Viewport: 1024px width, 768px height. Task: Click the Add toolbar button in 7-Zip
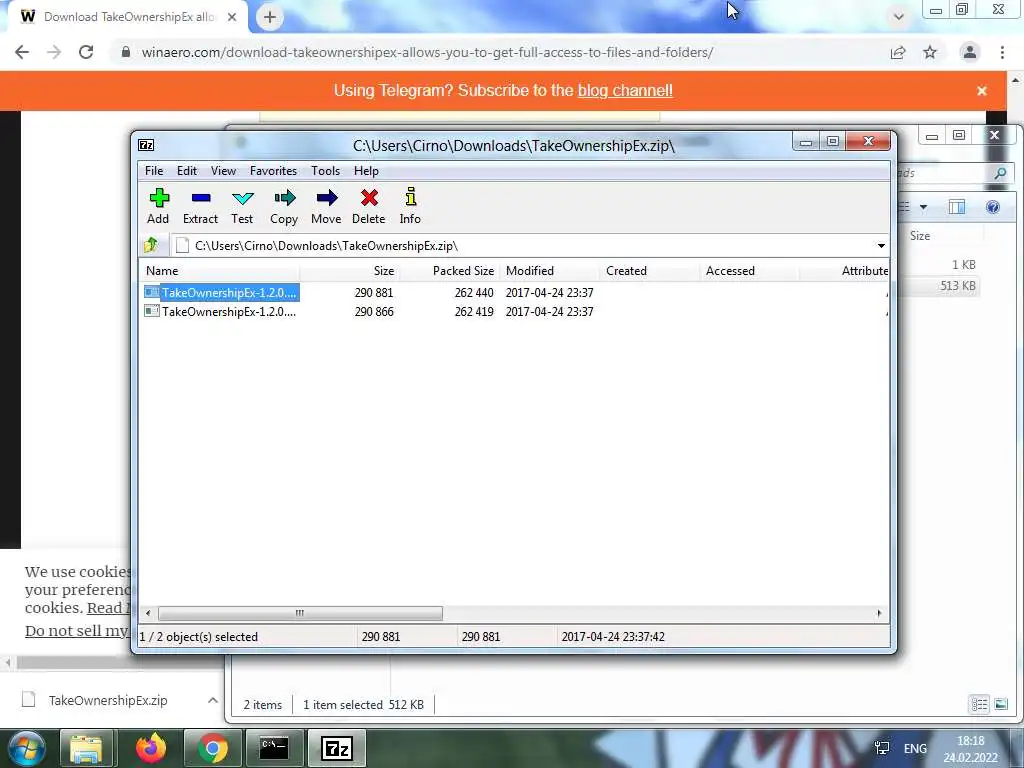(x=158, y=206)
